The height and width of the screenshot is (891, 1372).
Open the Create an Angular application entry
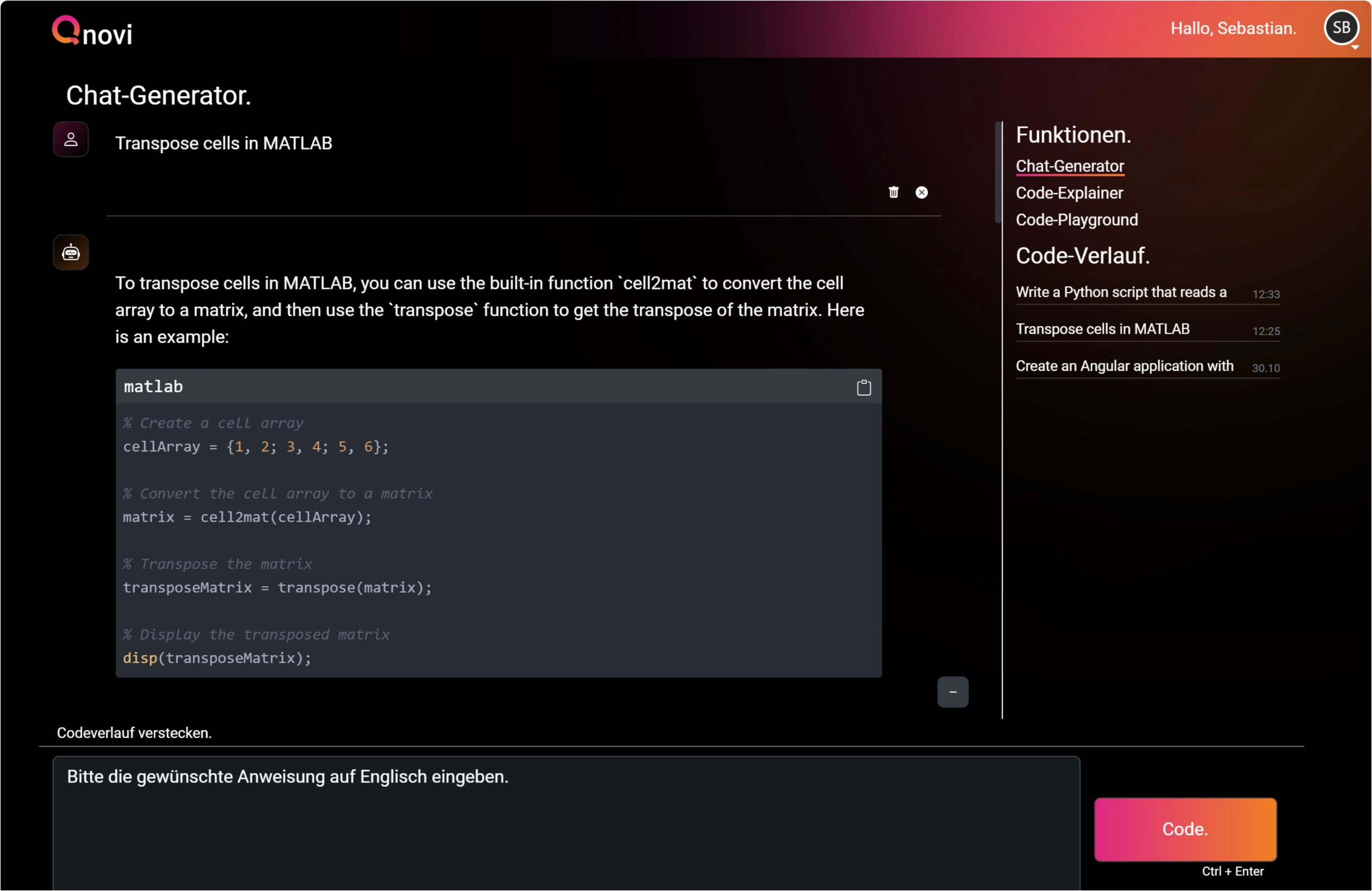tap(1124, 365)
